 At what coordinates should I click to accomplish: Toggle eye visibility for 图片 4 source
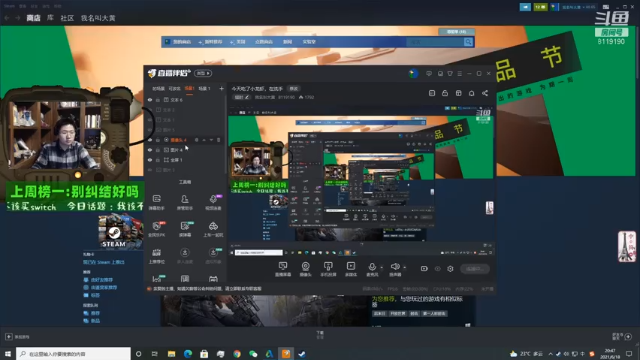tap(150, 150)
